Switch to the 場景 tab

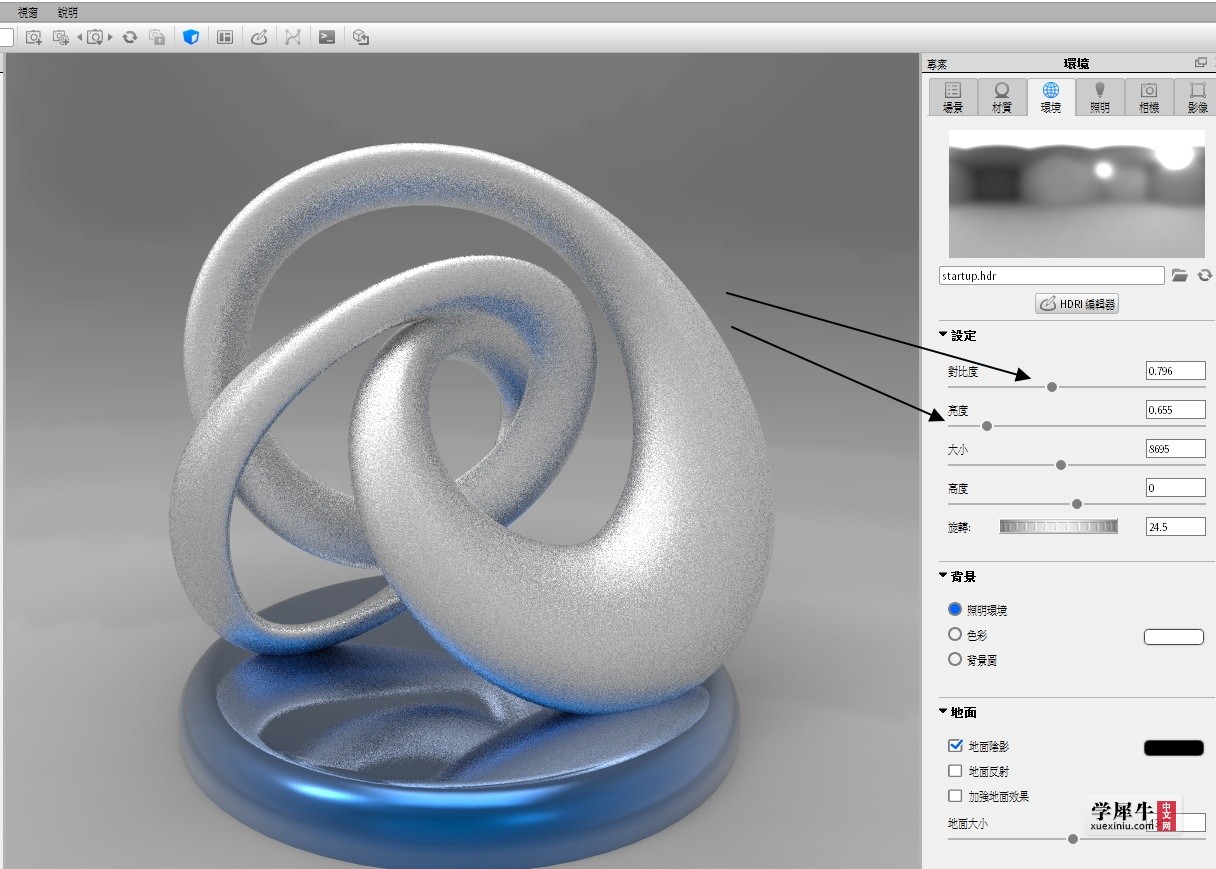[953, 97]
